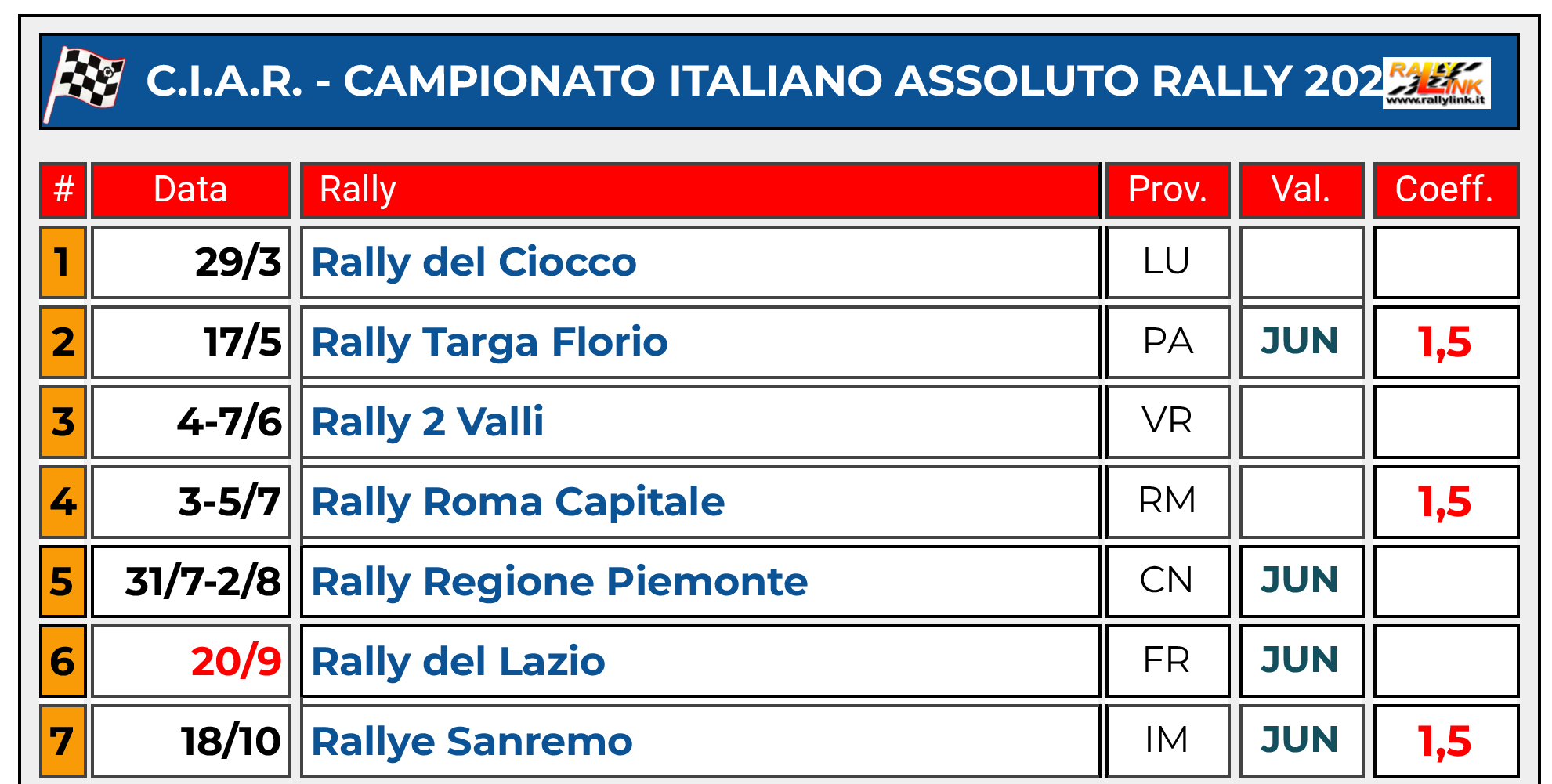The width and height of the screenshot is (1552, 784).
Task: Click the red 20/9 date cell
Action: [x=236, y=662]
